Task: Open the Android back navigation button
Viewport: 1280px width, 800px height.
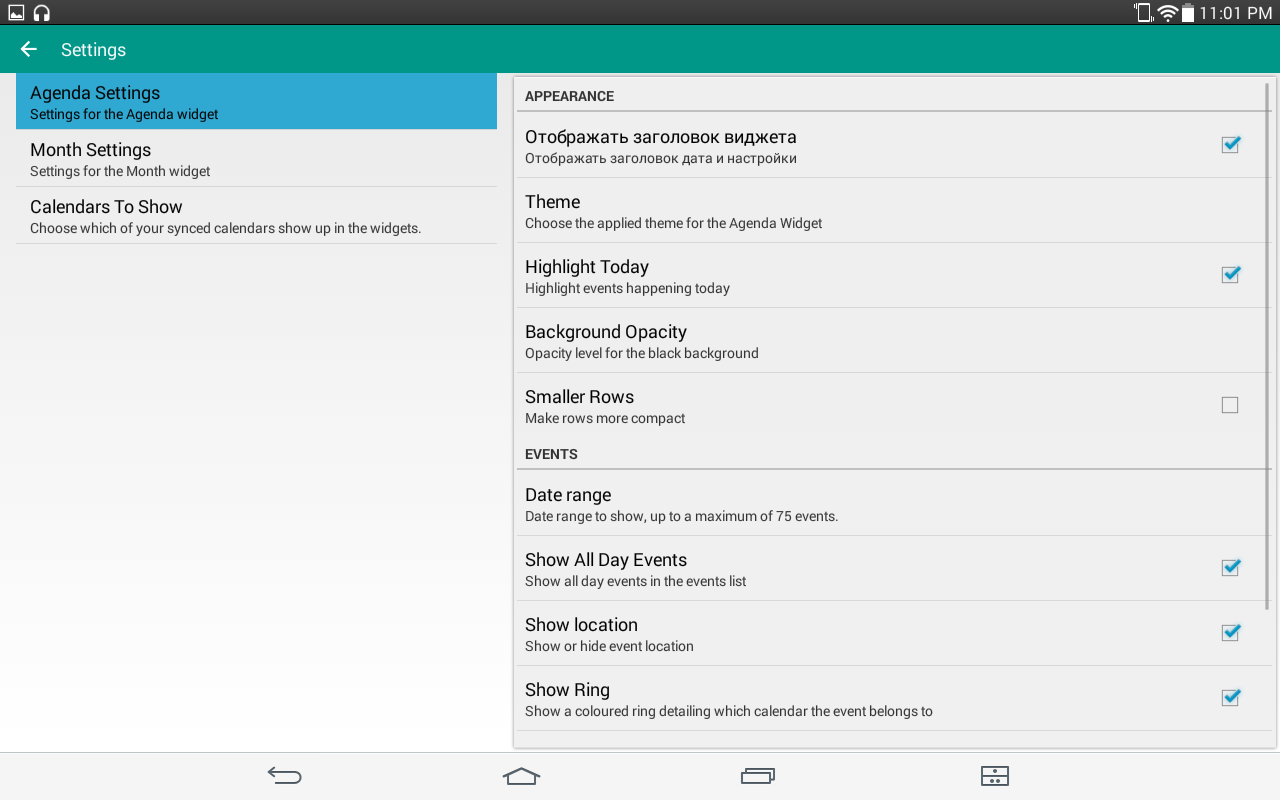Action: point(285,775)
